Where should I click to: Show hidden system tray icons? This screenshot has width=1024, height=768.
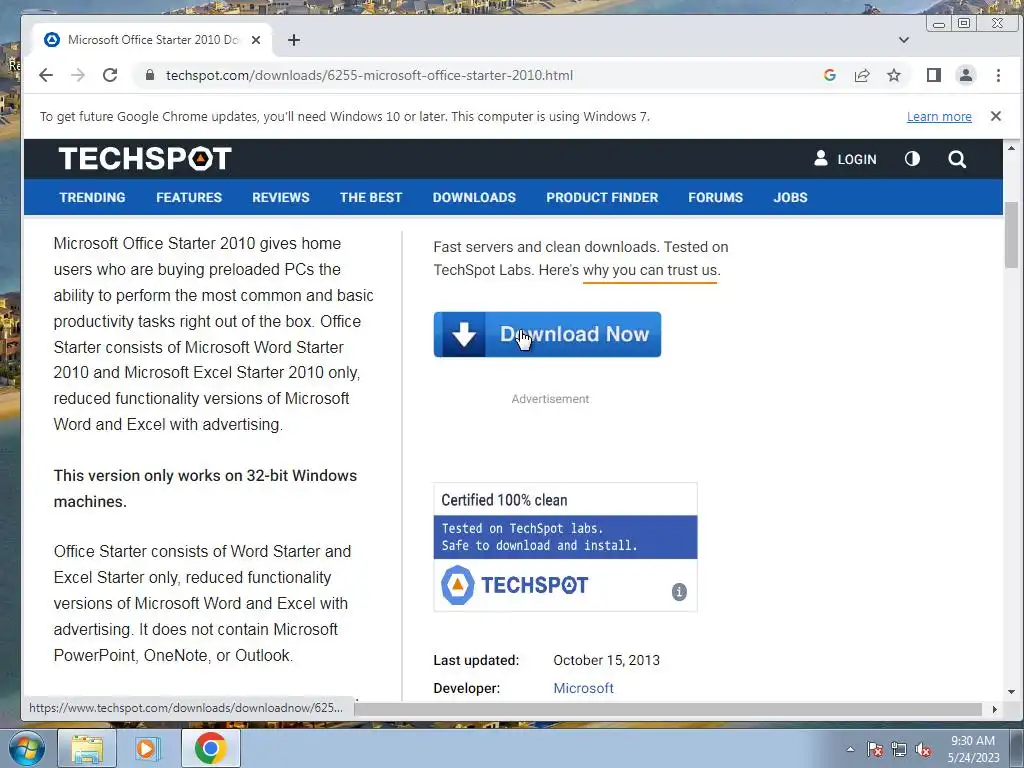pos(850,749)
